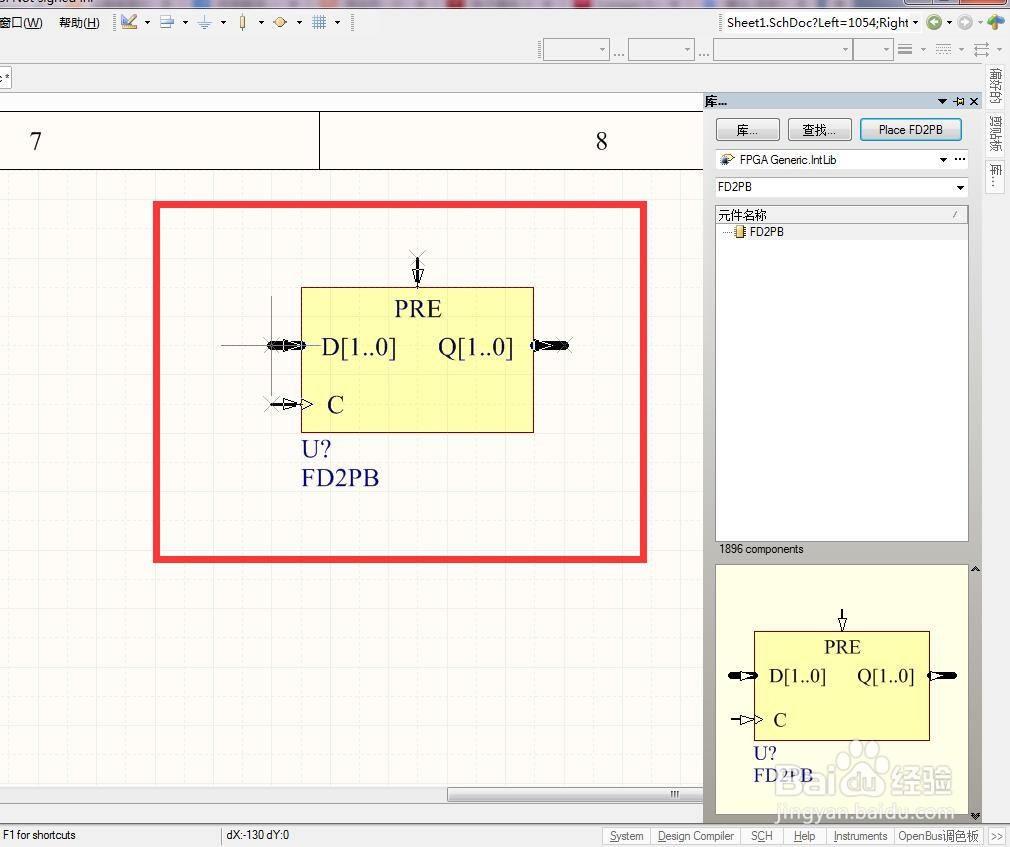Image resolution: width=1010 pixels, height=847 pixels.
Task: Expand the alignment tools dropdown arrow
Action: click(186, 23)
